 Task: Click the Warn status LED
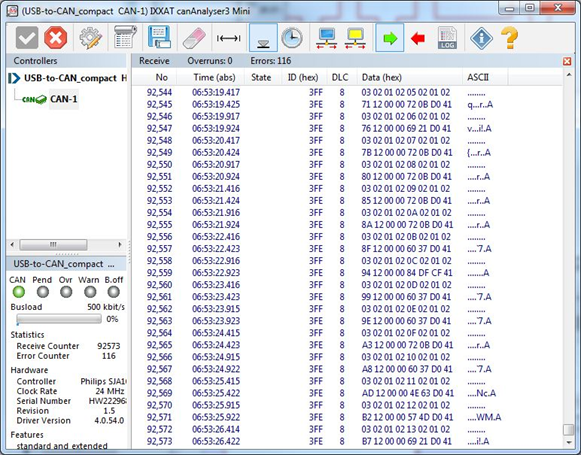point(90,292)
